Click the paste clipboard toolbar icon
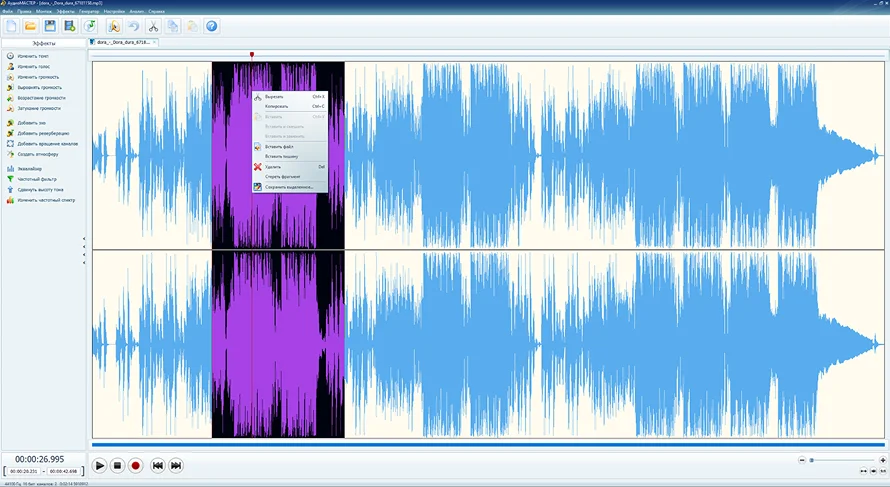Viewport: 890px width, 487px height. (192, 26)
